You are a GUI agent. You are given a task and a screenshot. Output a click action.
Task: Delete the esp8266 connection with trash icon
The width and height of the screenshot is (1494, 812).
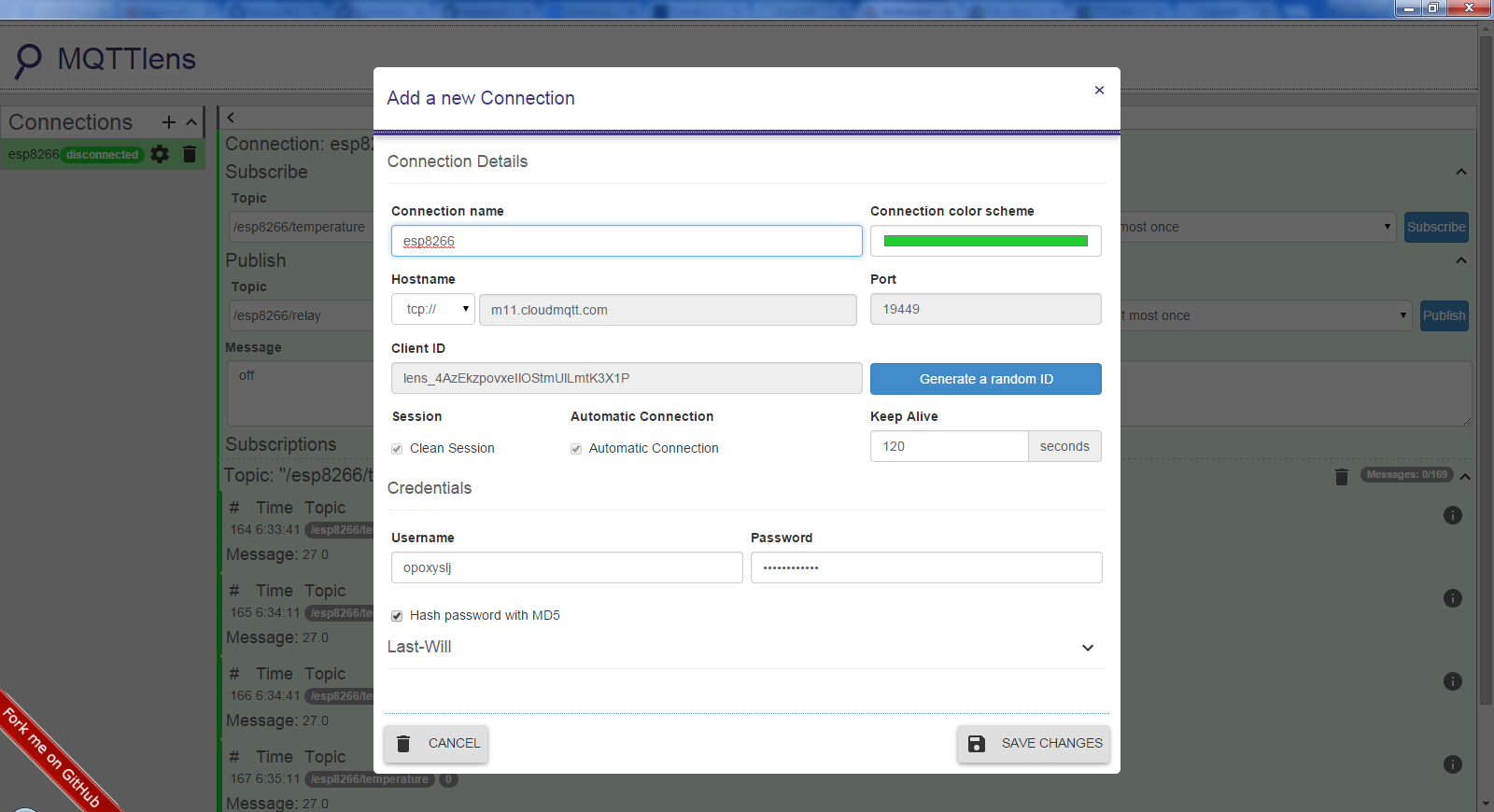pyautogui.click(x=190, y=154)
